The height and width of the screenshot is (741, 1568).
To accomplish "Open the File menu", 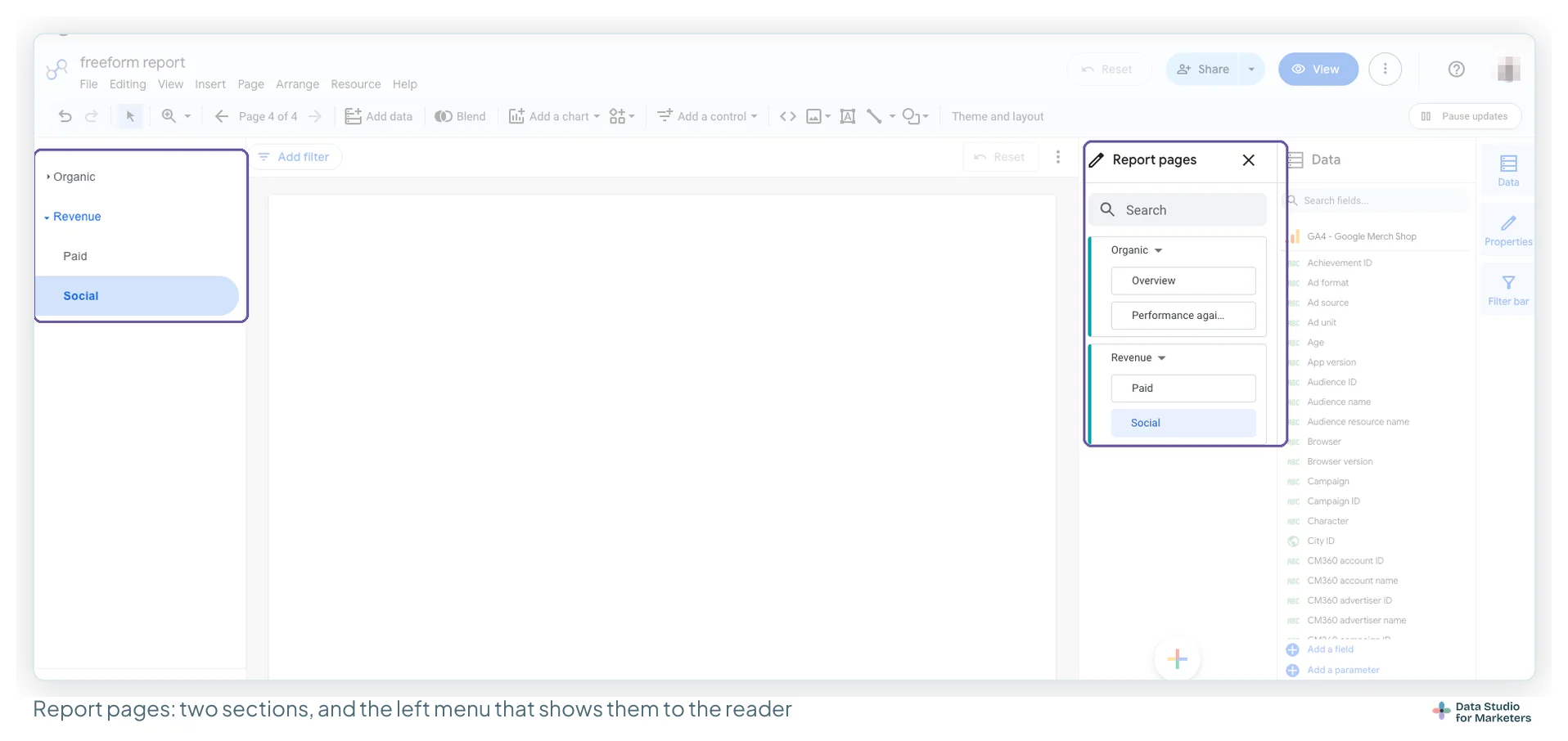I will [x=89, y=84].
